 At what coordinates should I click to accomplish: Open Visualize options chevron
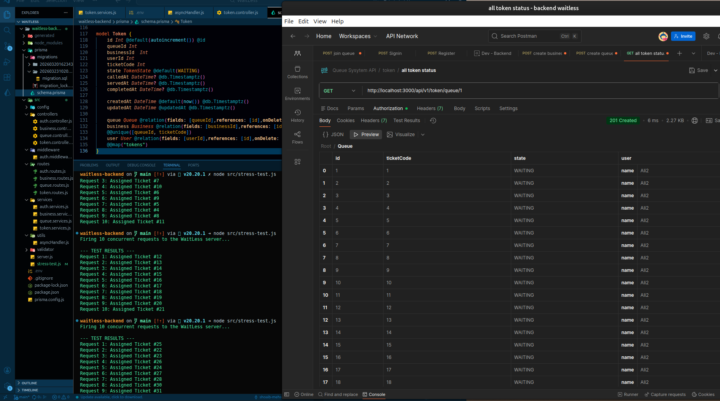pyautogui.click(x=422, y=135)
